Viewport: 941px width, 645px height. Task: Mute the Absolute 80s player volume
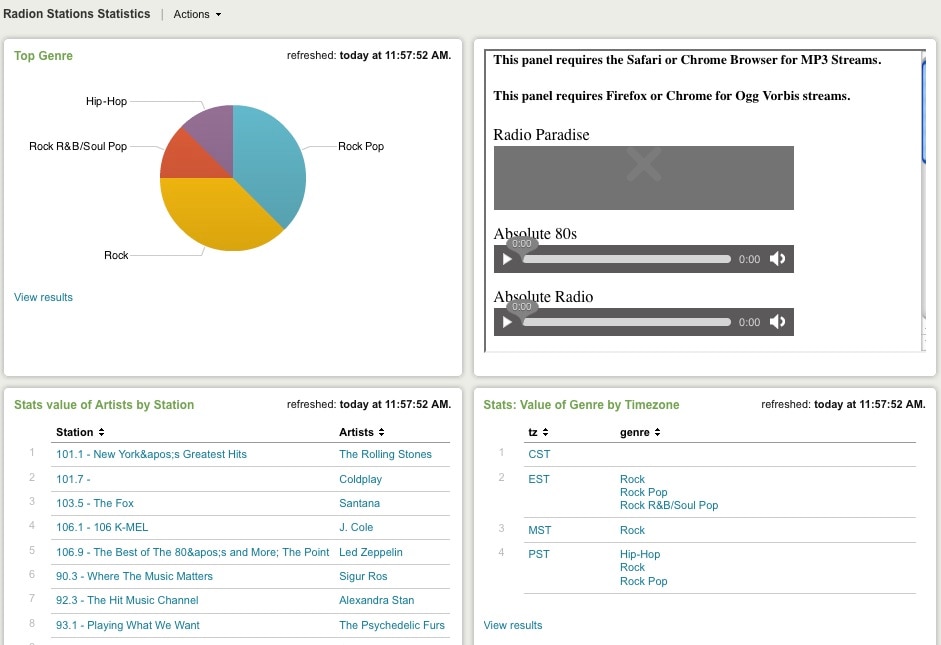[777, 259]
